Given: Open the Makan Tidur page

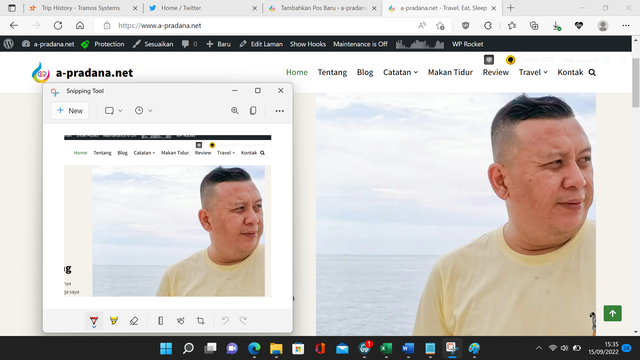Looking at the screenshot, I should point(450,72).
